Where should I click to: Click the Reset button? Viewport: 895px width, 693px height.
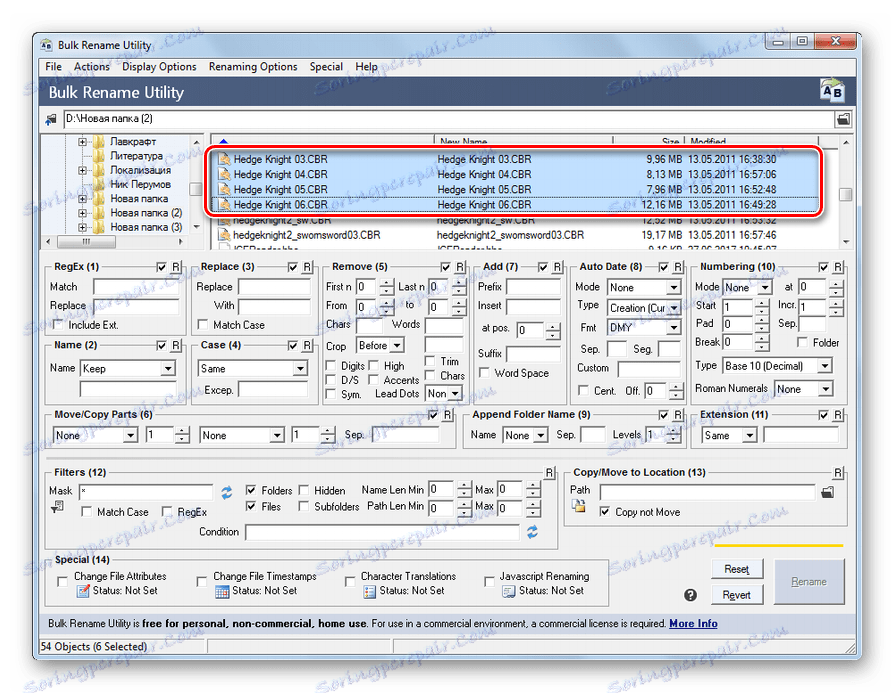click(736, 569)
